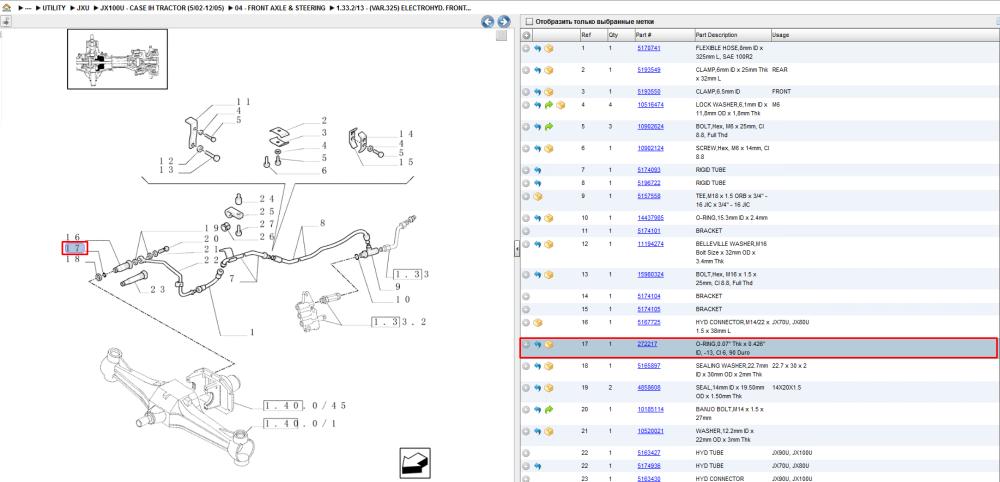Click the box icon for part 10516474

[x=560, y=105]
